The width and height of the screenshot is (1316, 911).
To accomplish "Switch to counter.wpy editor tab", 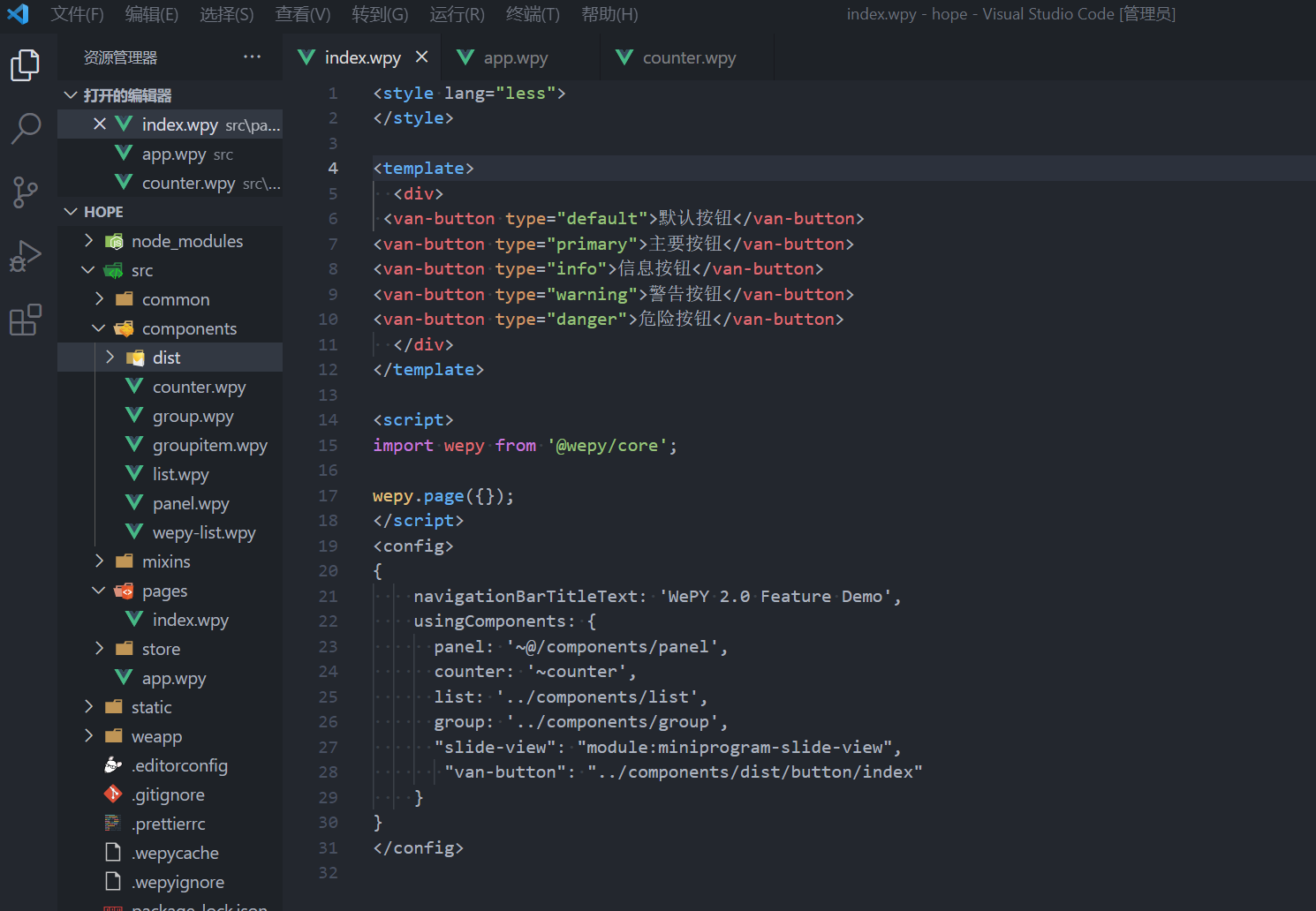I will [687, 57].
